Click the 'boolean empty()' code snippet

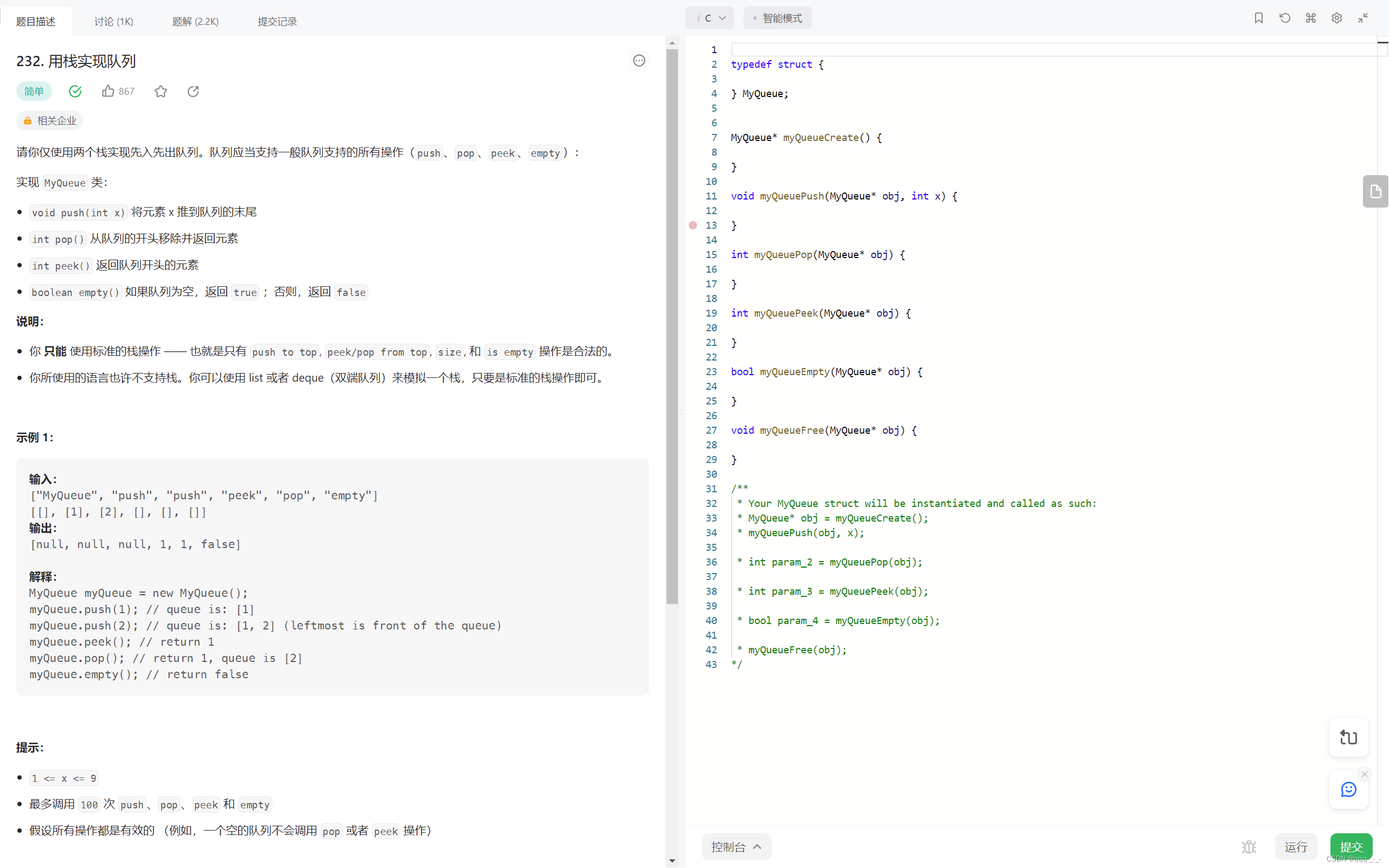tap(75, 292)
